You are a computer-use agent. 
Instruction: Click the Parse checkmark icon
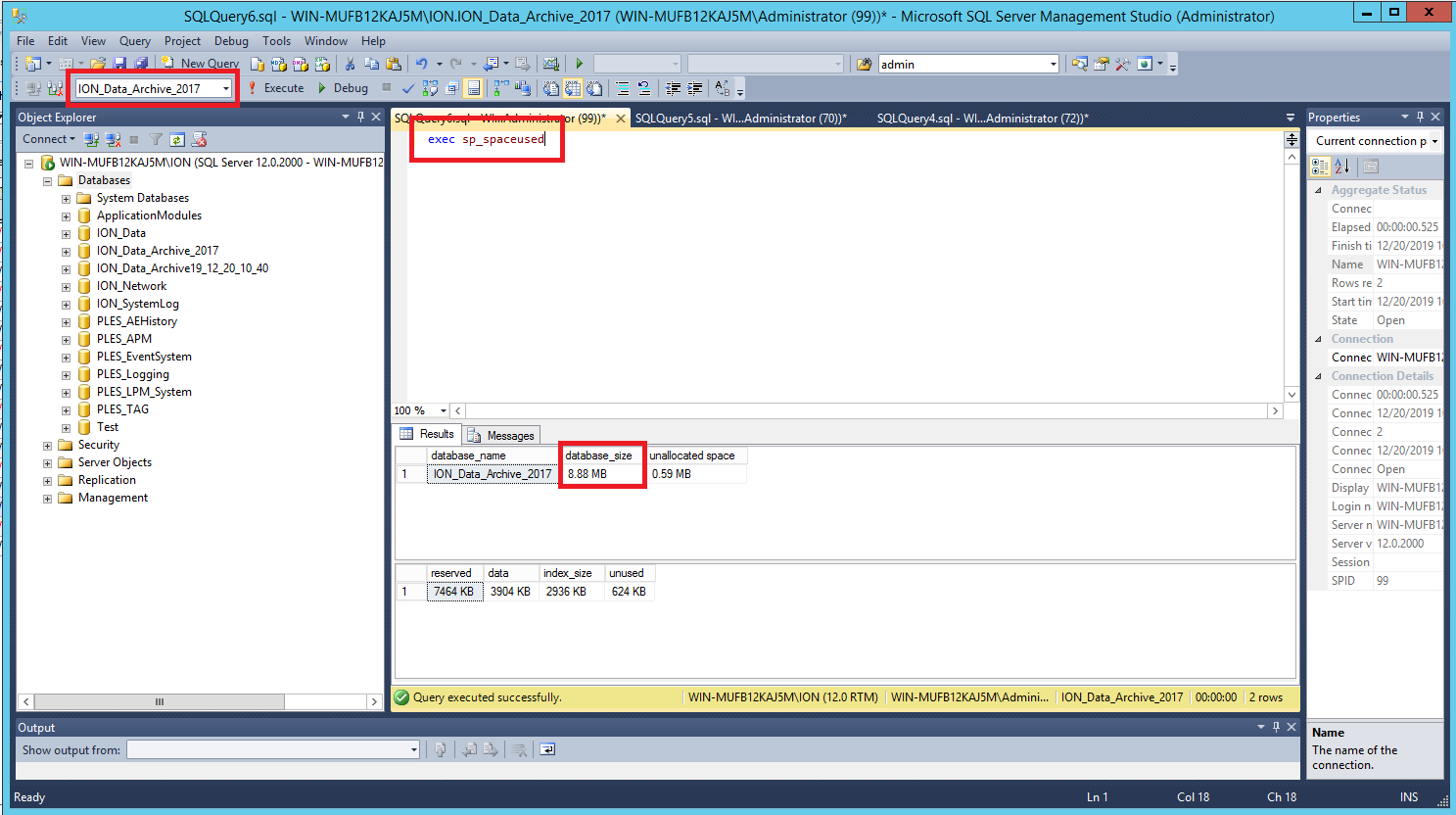pos(408,88)
